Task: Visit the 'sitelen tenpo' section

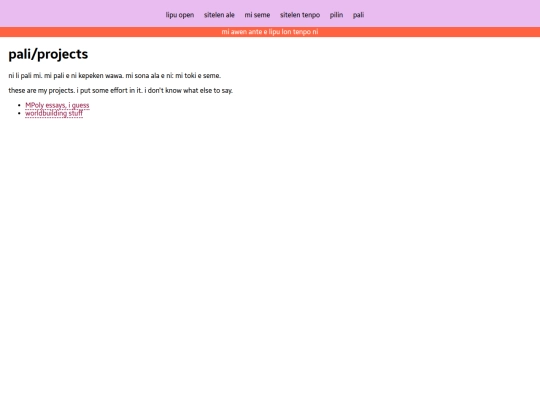Action: click(x=300, y=15)
